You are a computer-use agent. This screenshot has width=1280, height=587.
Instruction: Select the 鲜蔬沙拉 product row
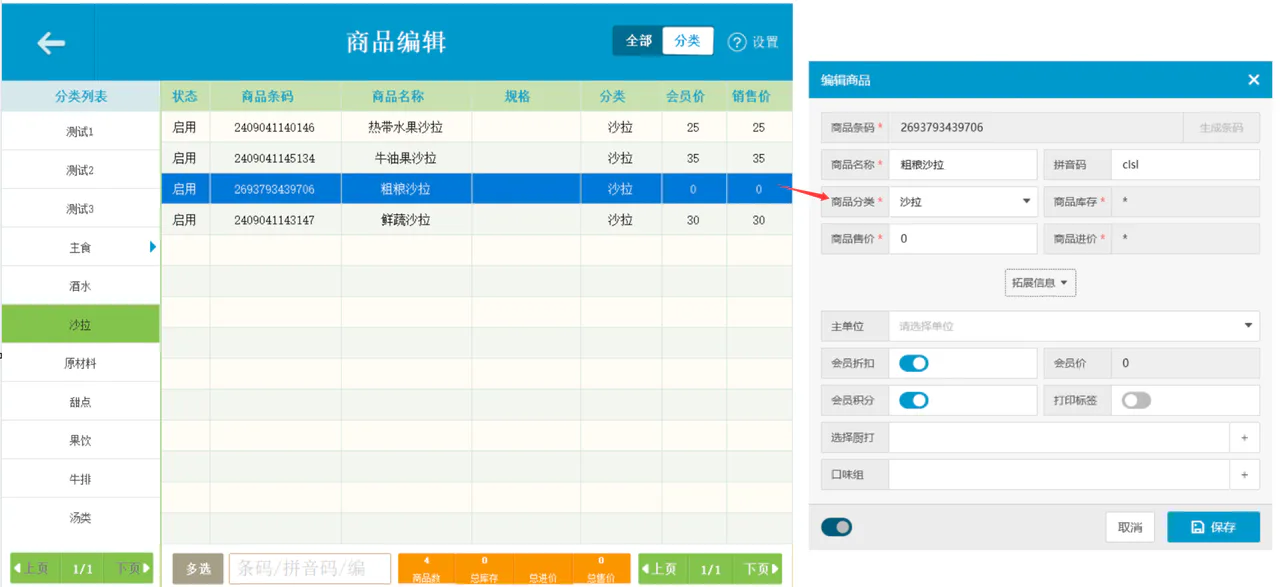tap(476, 219)
